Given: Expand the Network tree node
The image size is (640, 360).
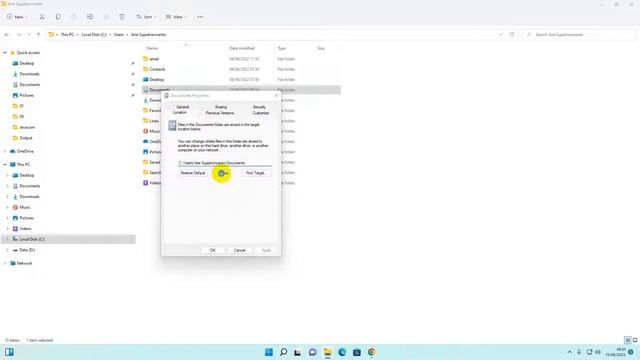Looking at the screenshot, I should [5, 263].
